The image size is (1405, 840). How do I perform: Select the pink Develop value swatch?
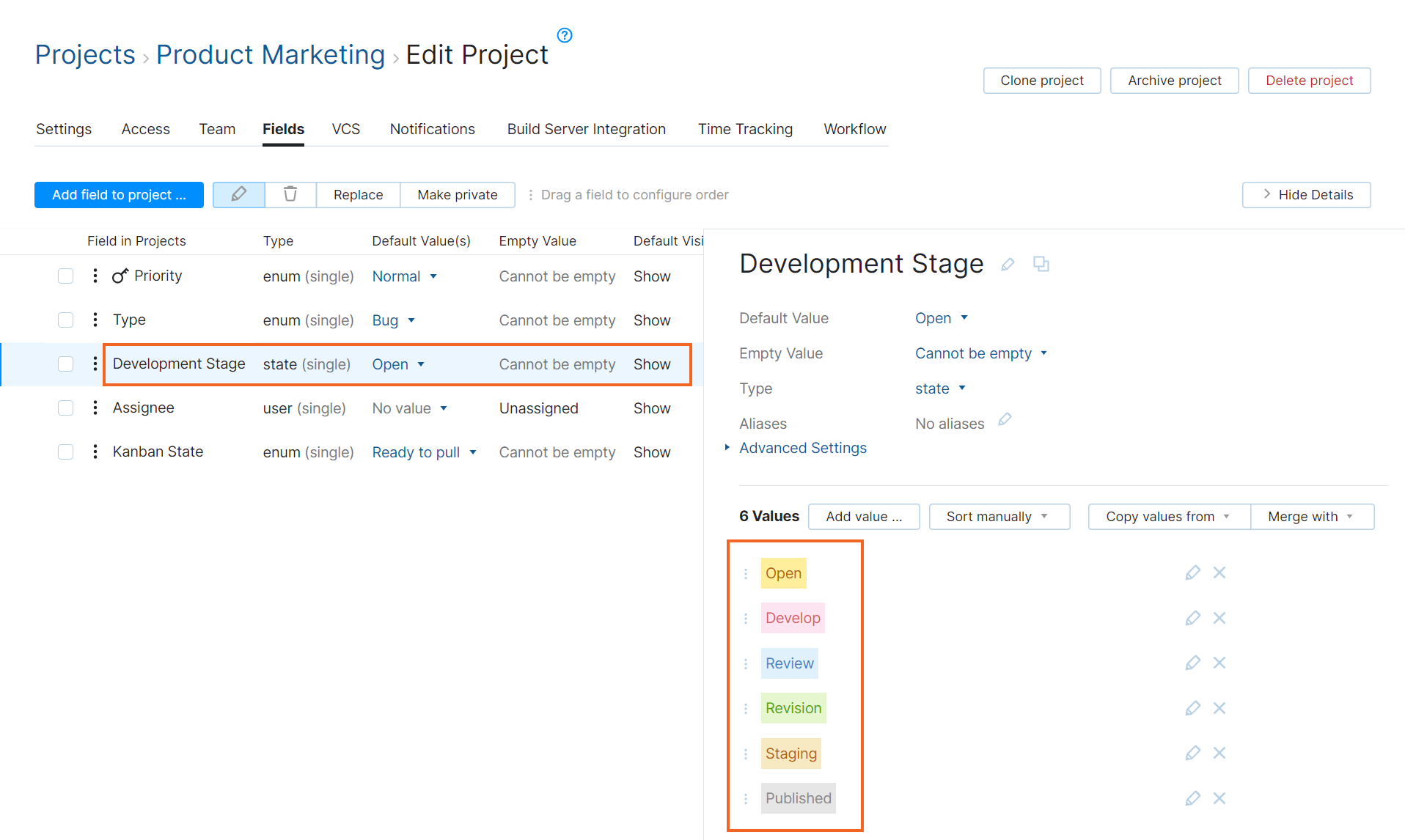[x=792, y=618]
